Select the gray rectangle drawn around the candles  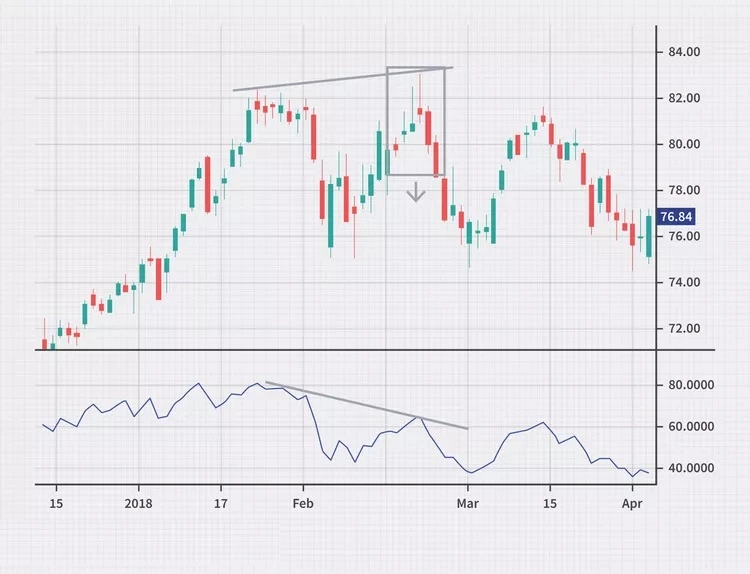(x=388, y=120)
